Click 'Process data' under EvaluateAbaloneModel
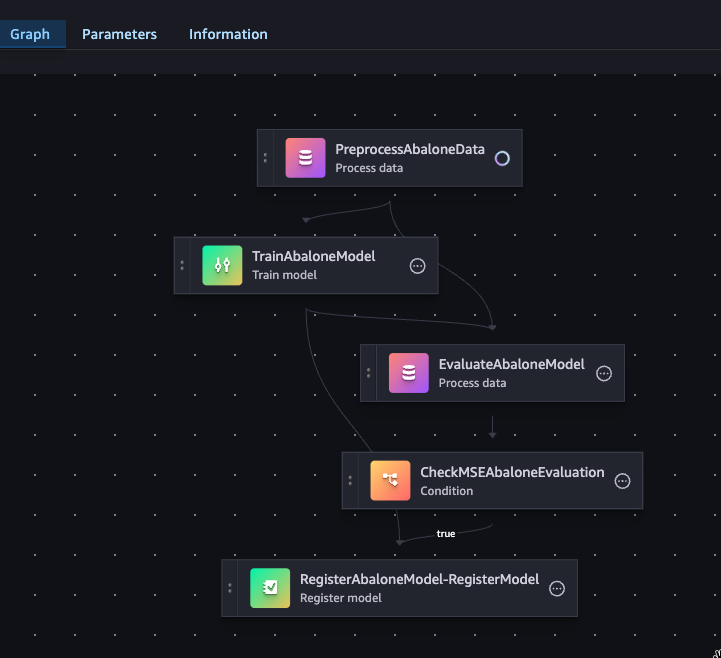Image resolution: width=721 pixels, height=658 pixels. (x=472, y=383)
